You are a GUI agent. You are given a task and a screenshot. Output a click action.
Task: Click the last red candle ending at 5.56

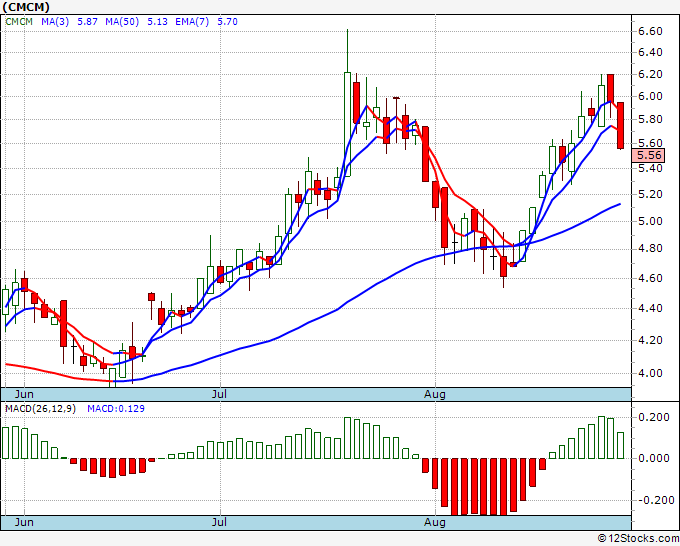point(621,126)
